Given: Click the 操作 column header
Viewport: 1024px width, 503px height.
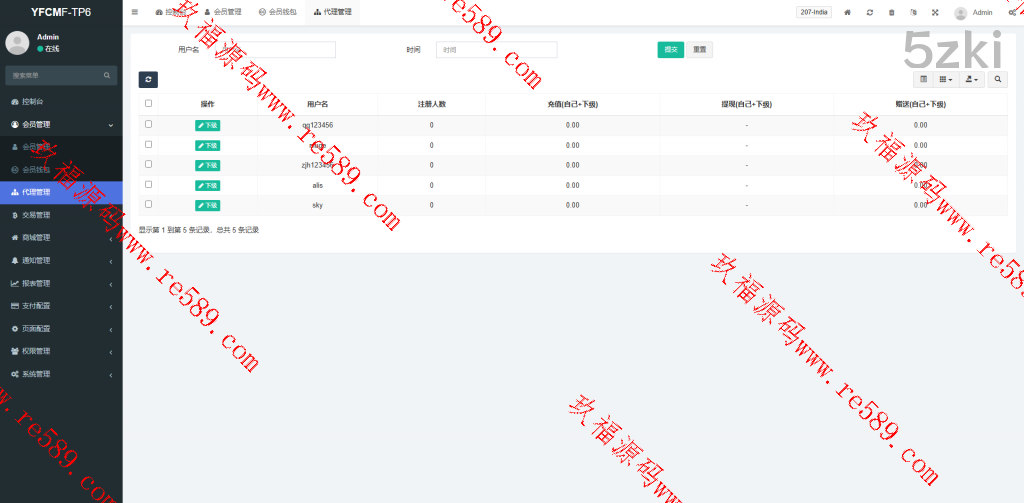Looking at the screenshot, I should (x=208, y=105).
